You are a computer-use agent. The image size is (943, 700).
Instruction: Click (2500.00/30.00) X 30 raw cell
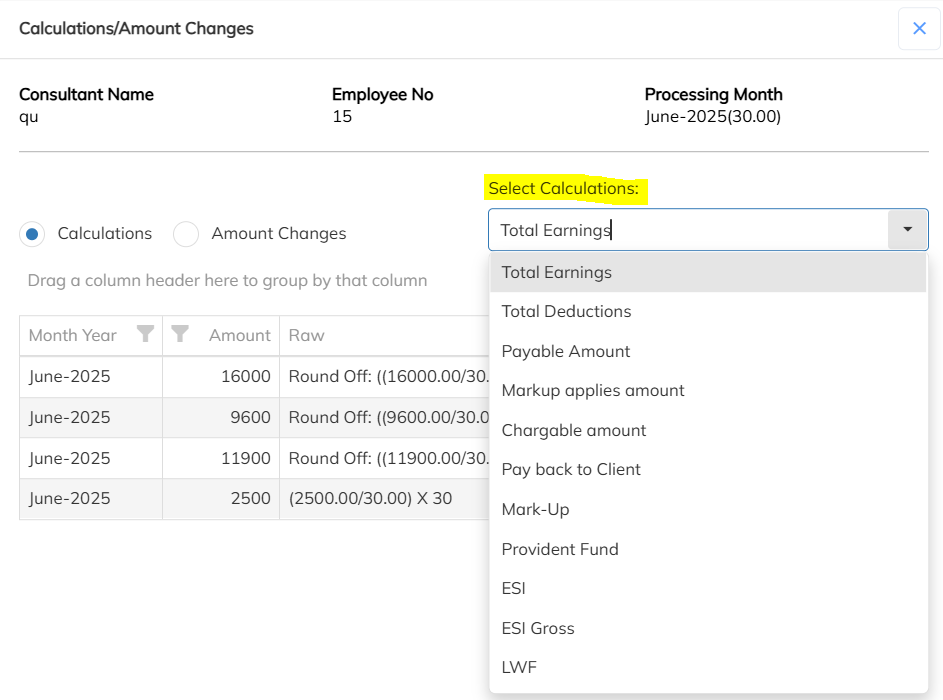pos(384,499)
